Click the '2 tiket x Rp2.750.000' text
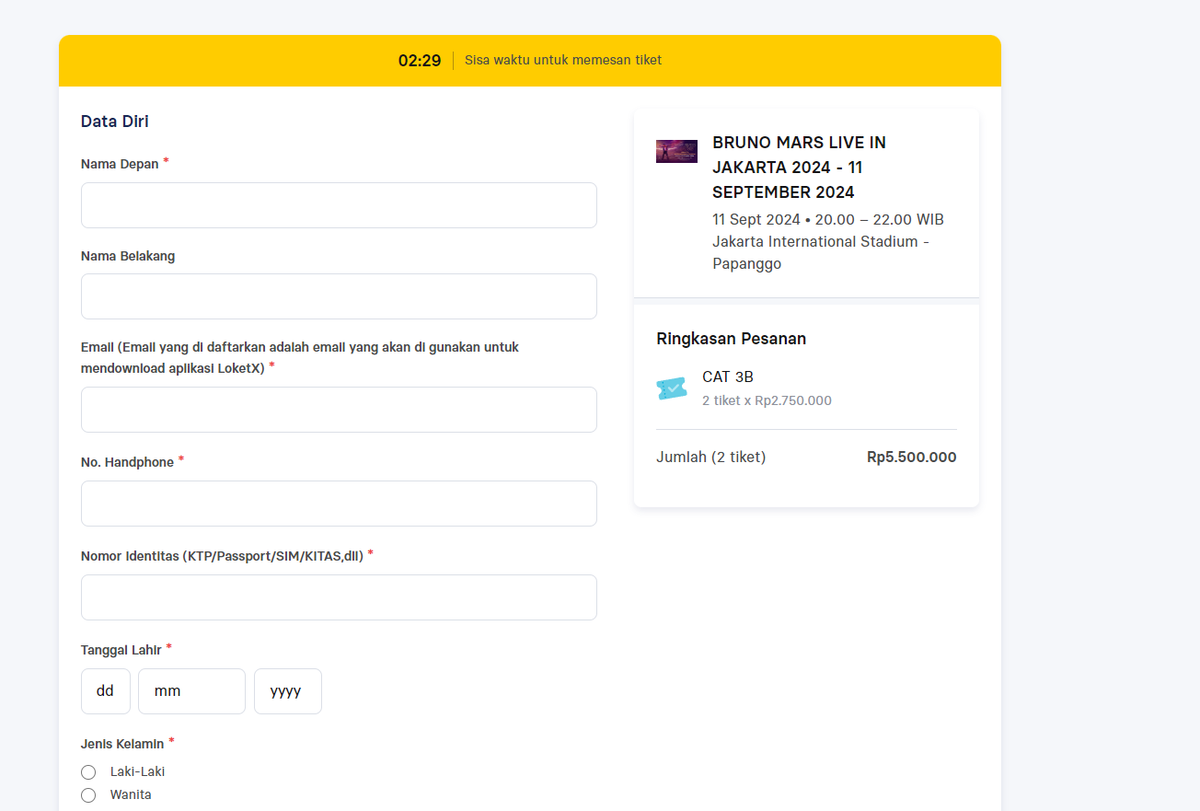The height and width of the screenshot is (811, 1200). 767,400
